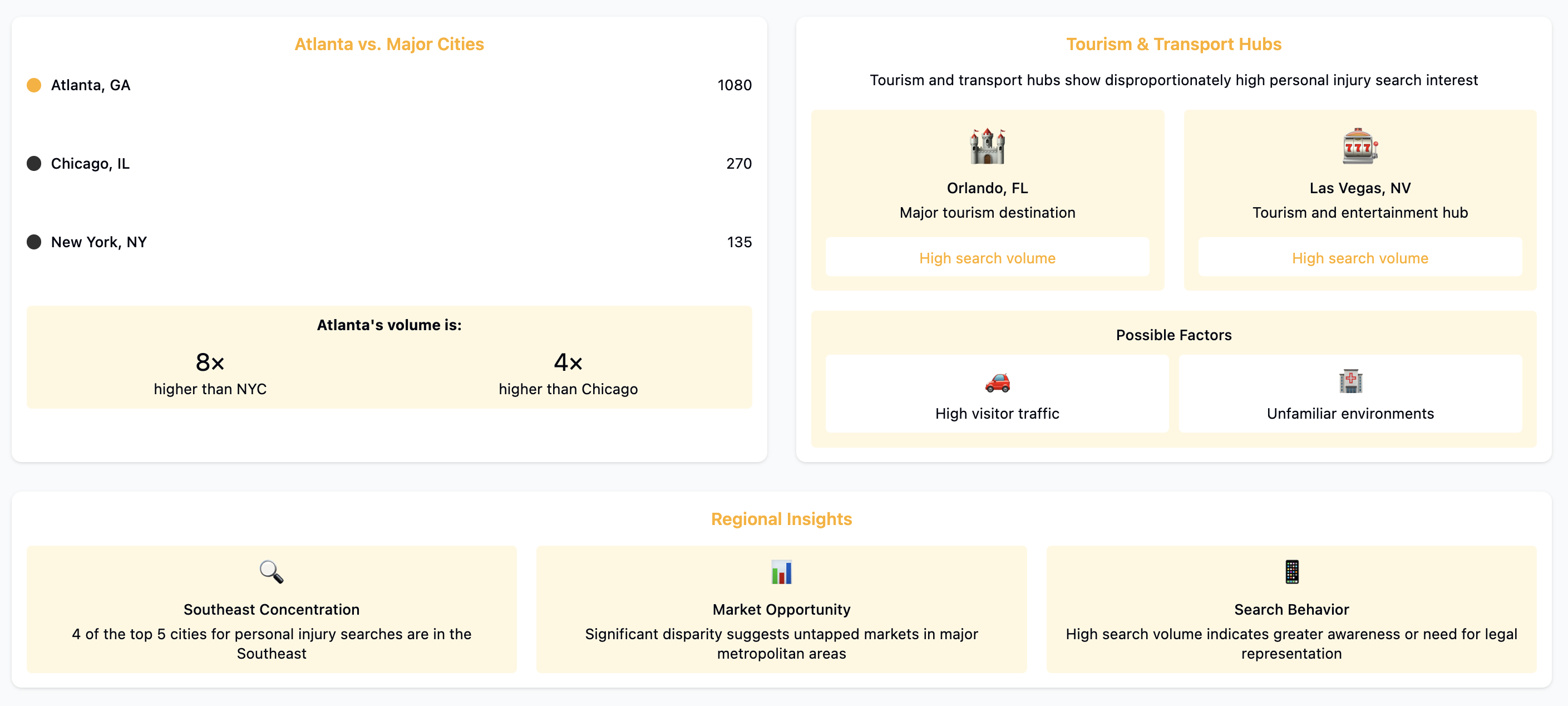
Task: Click the High search volume indicates greater awareness description
Action: click(1291, 644)
